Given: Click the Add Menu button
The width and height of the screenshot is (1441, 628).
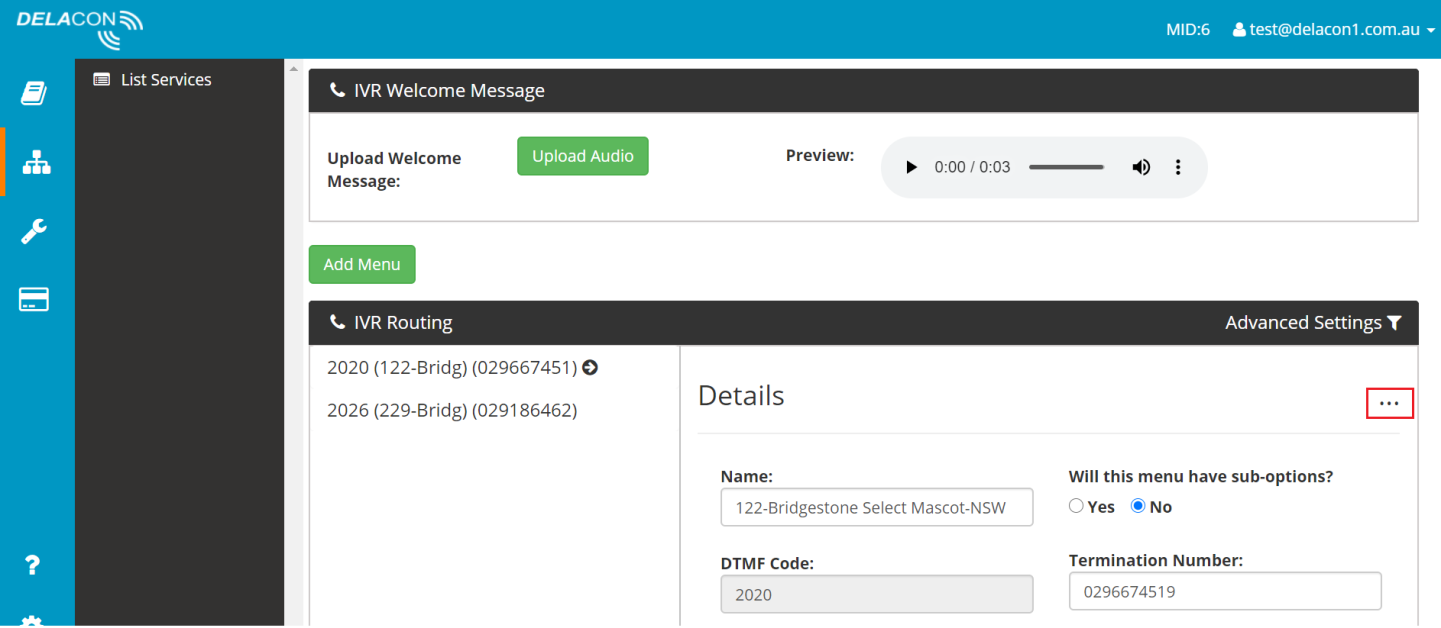Looking at the screenshot, I should (x=362, y=264).
